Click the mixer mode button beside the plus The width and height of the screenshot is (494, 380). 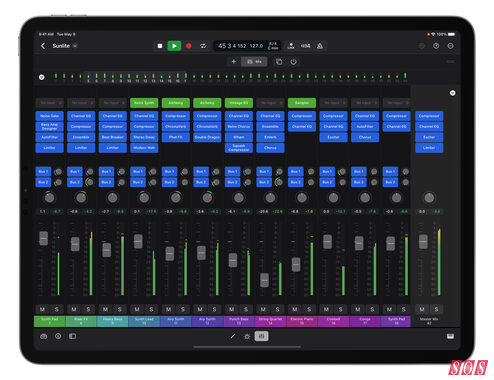click(x=254, y=62)
